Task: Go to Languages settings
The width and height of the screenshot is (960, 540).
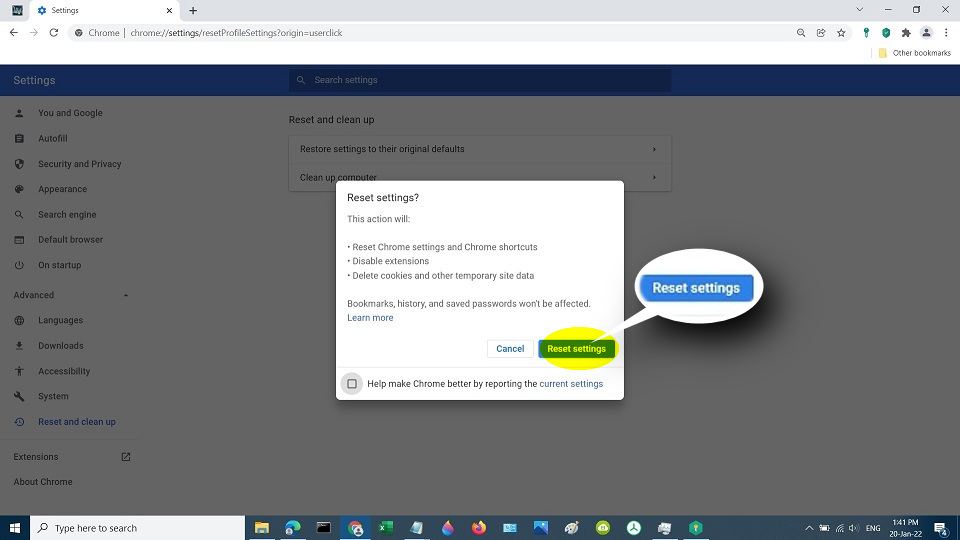Action: pos(61,320)
